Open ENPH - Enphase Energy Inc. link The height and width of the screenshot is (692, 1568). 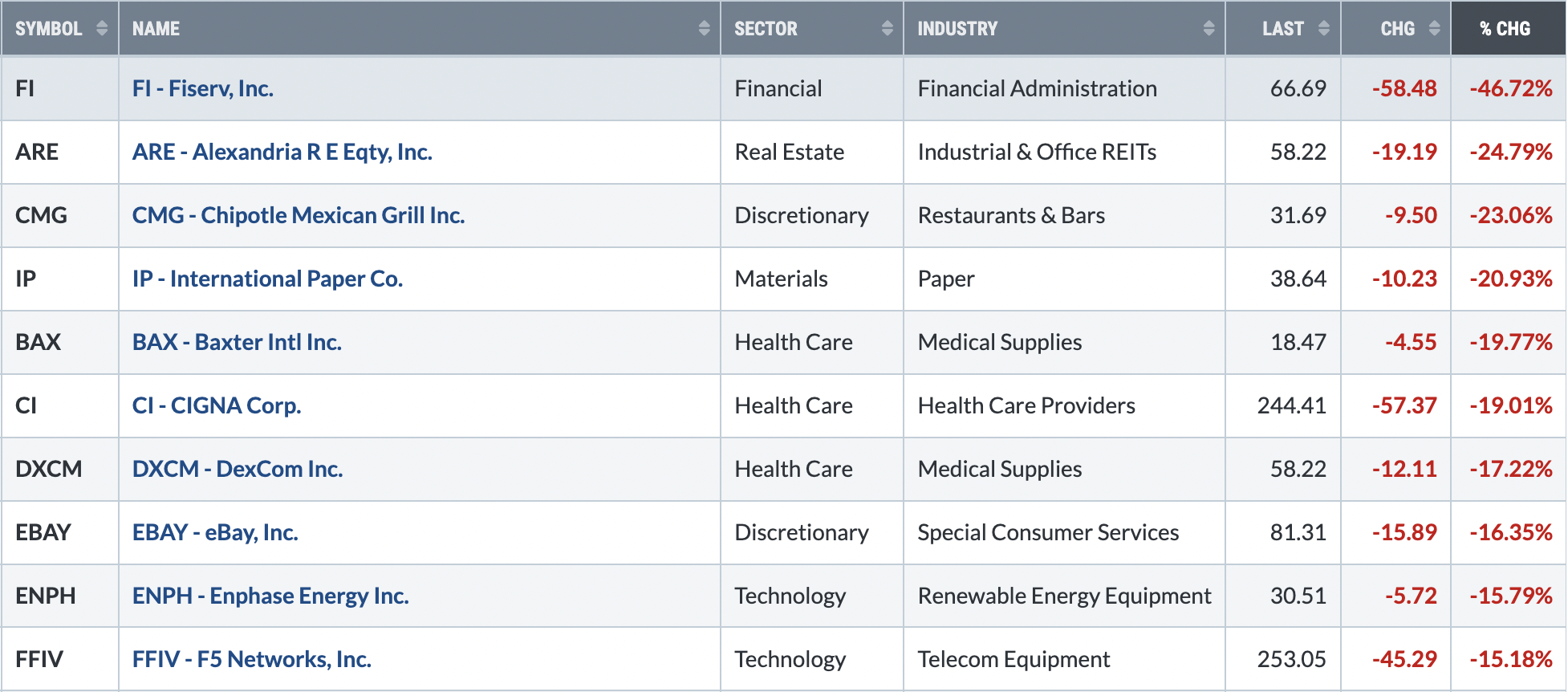click(270, 596)
